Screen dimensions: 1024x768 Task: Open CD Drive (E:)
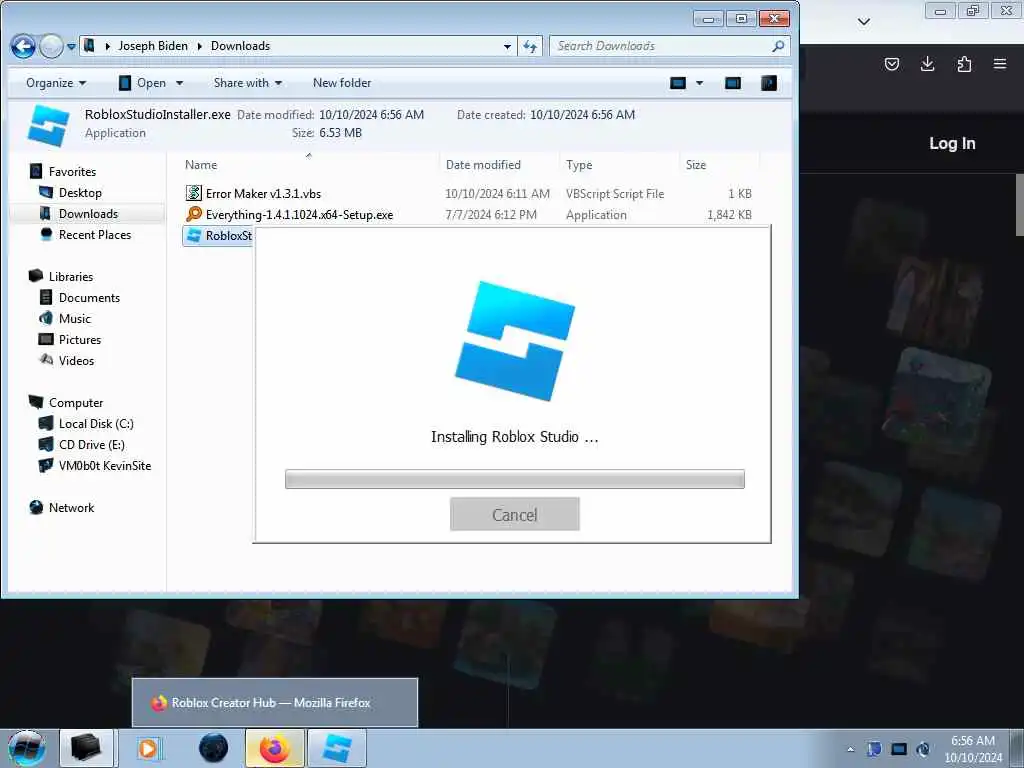[x=91, y=445]
